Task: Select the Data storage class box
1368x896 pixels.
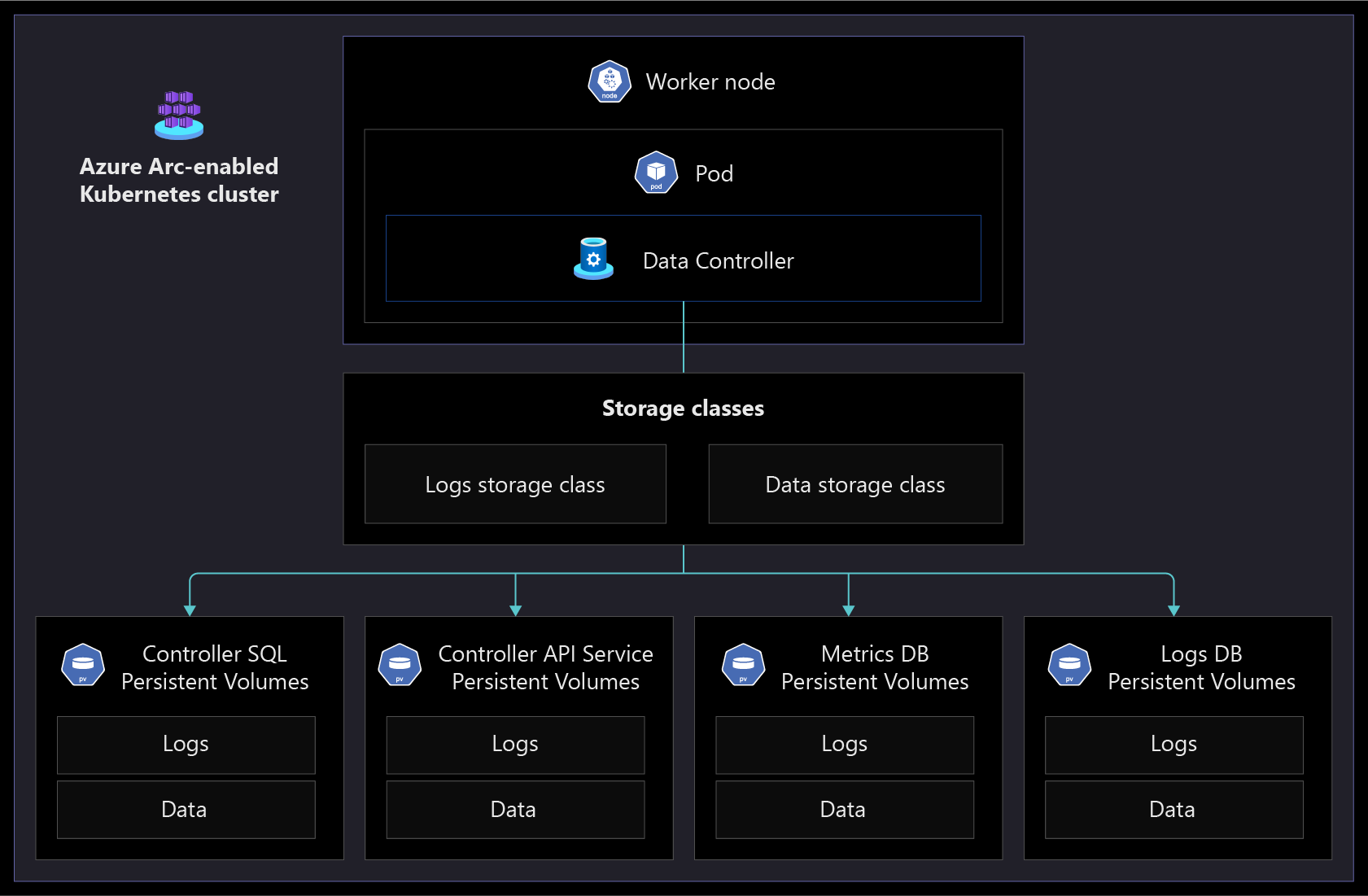Action: pyautogui.click(x=855, y=484)
